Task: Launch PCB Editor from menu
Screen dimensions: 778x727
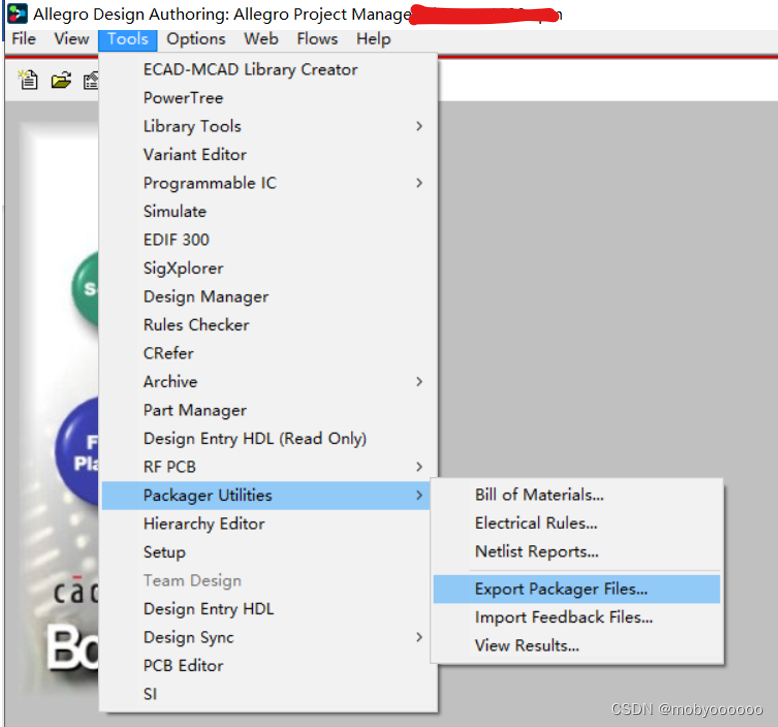Action: pos(268,665)
